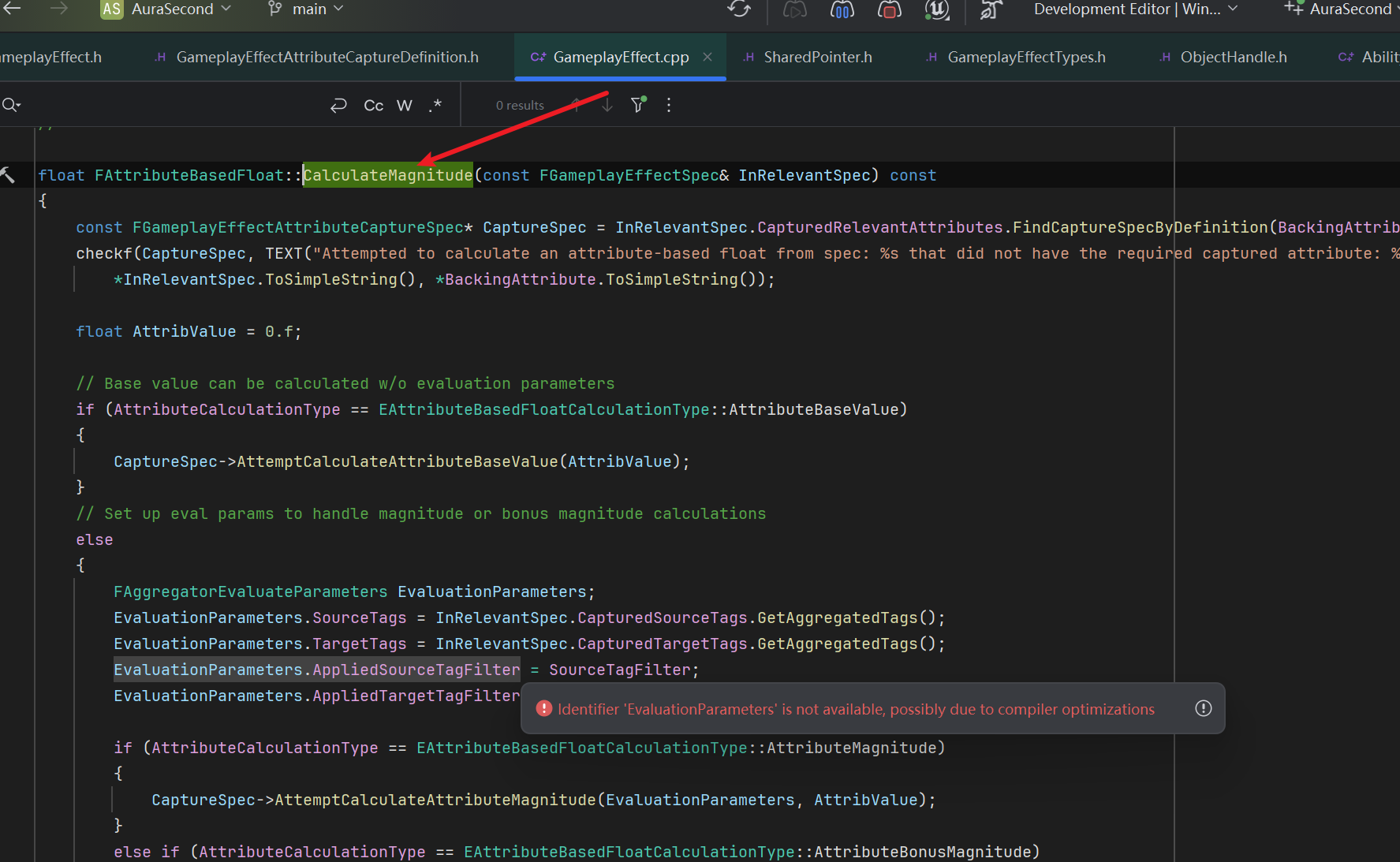Image resolution: width=1400 pixels, height=862 pixels.
Task: Toggle Match Case (Cc) search option
Action: (x=373, y=105)
